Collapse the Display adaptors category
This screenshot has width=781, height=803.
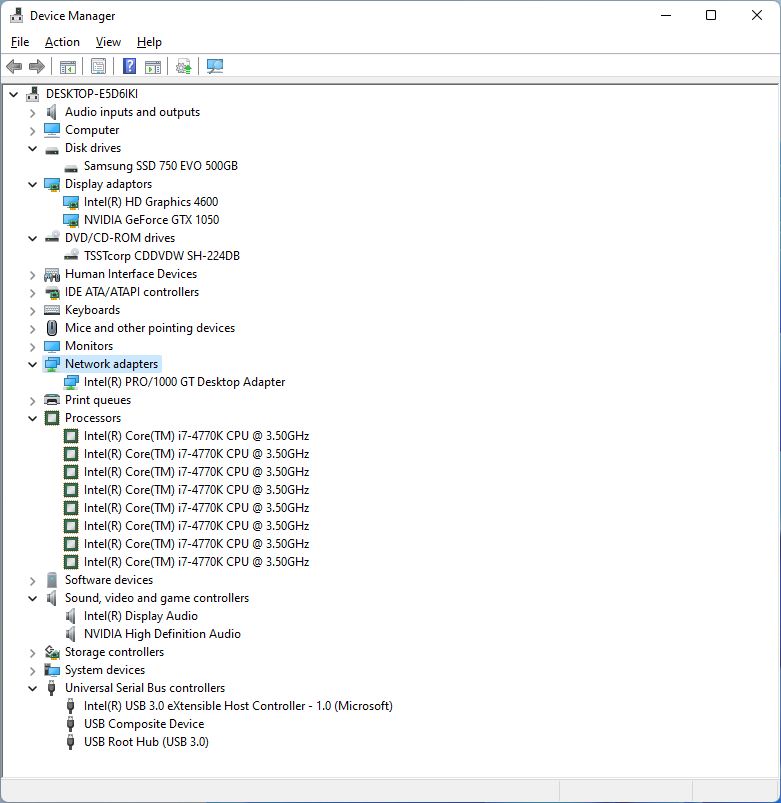[32, 184]
